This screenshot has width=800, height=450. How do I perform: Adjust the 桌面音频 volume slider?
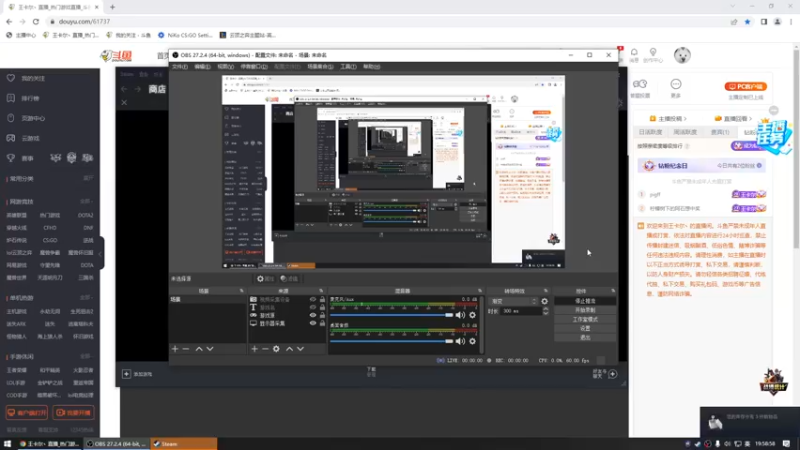(x=391, y=341)
